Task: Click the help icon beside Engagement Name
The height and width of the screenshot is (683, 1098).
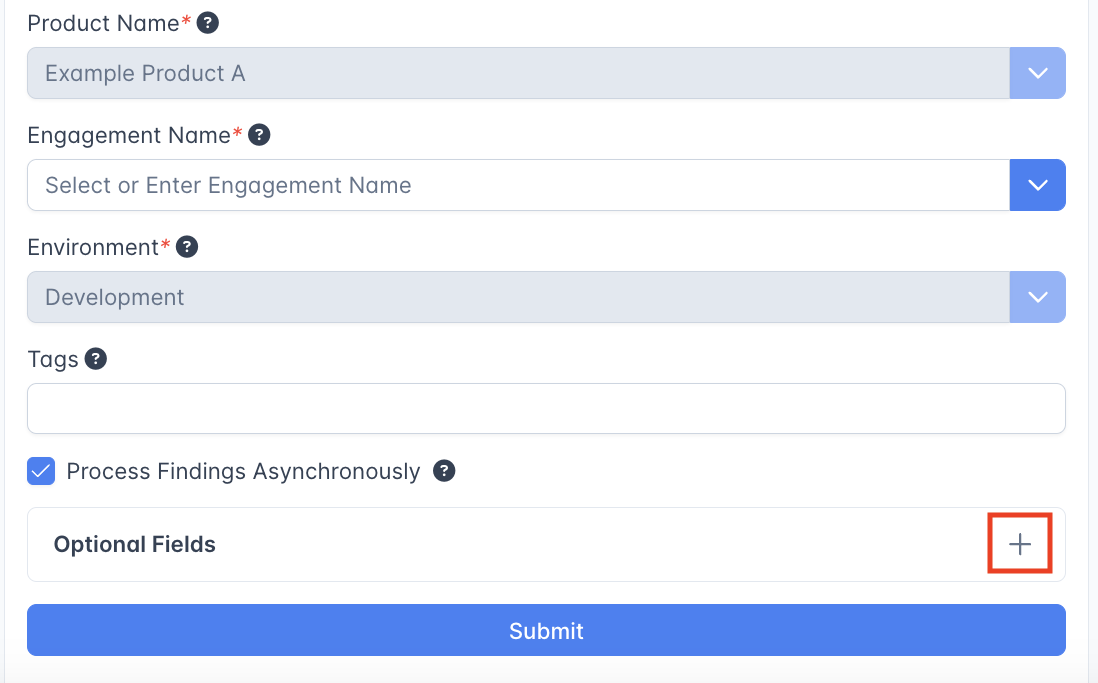Action: coord(259,135)
